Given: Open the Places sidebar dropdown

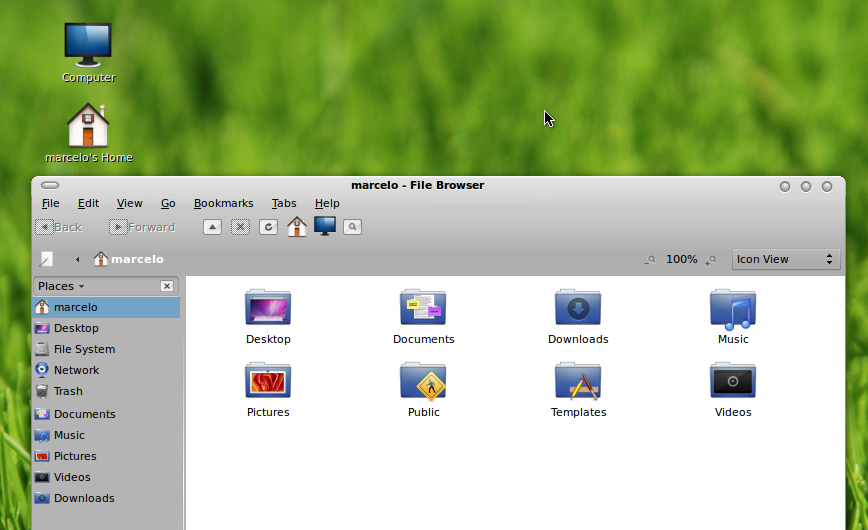Looking at the screenshot, I should click(x=61, y=286).
